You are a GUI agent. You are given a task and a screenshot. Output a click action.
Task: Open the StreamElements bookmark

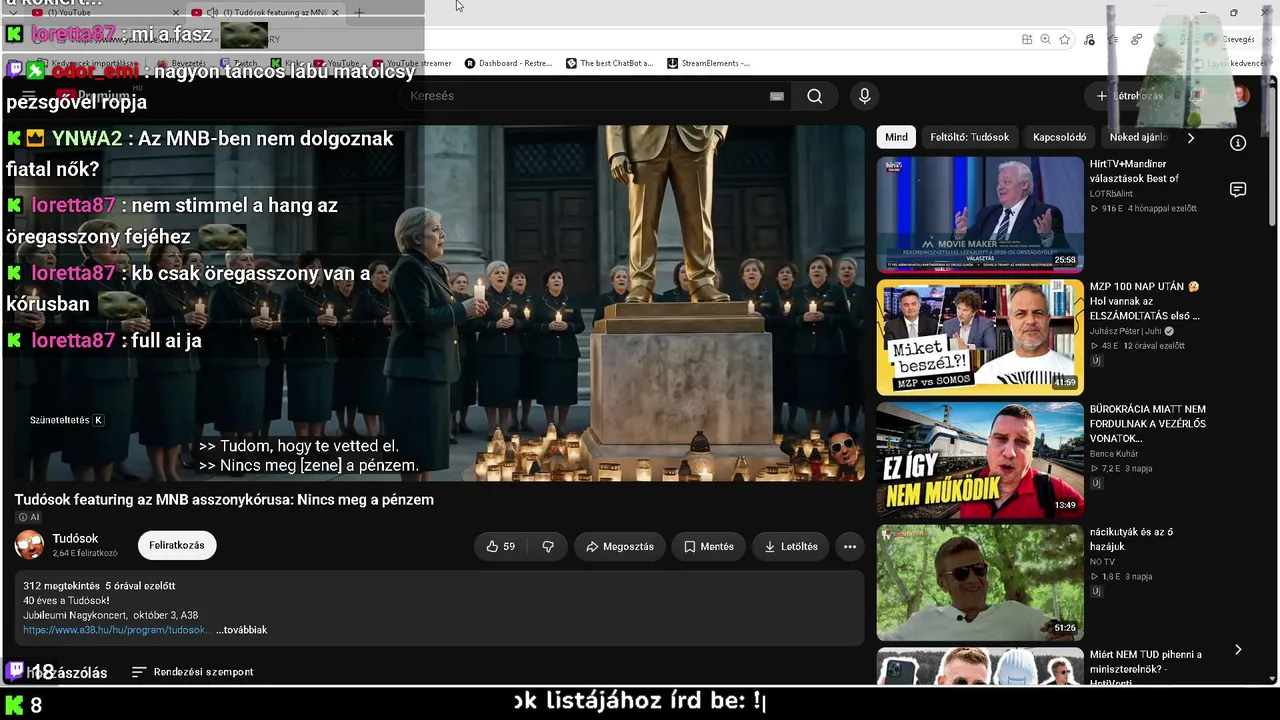click(x=708, y=63)
